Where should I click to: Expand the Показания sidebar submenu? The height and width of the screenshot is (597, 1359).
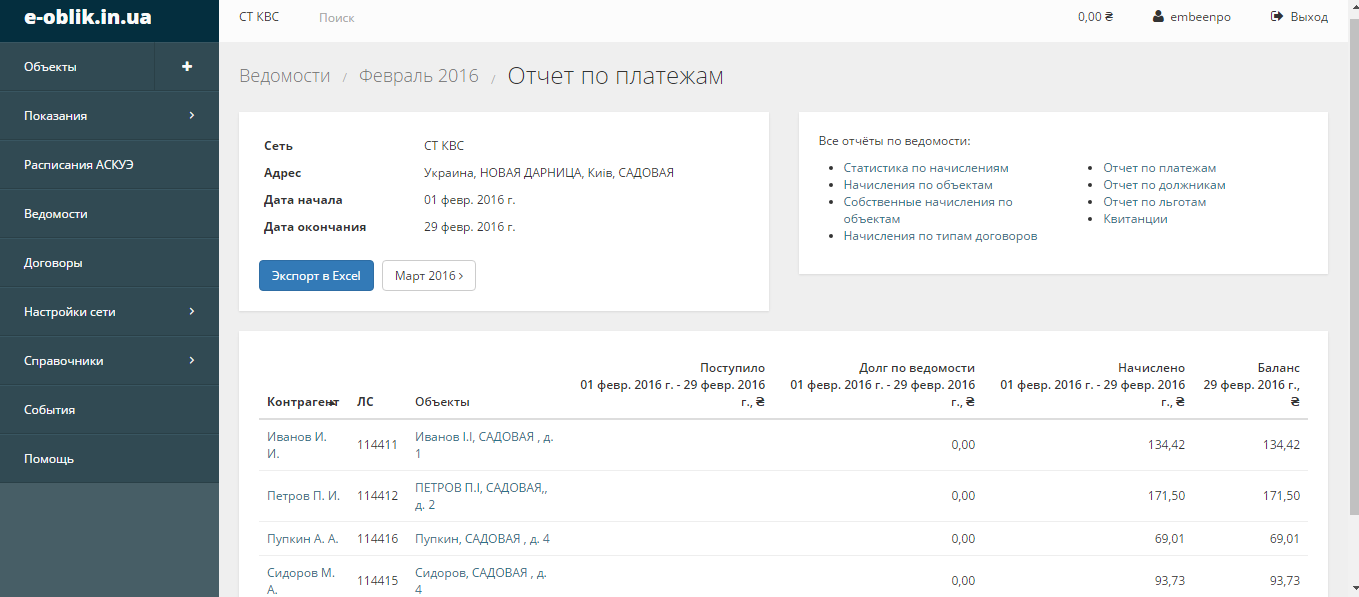[x=191, y=116]
